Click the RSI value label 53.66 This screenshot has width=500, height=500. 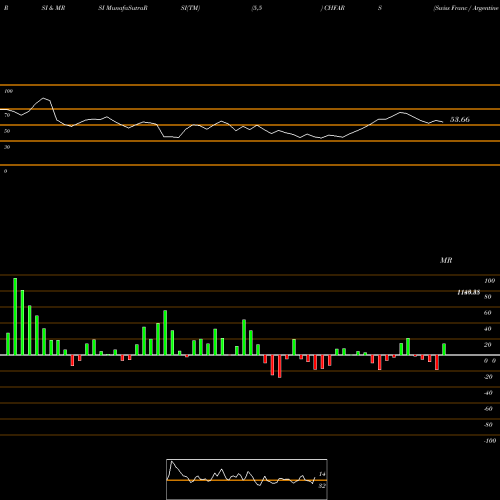coord(460,119)
